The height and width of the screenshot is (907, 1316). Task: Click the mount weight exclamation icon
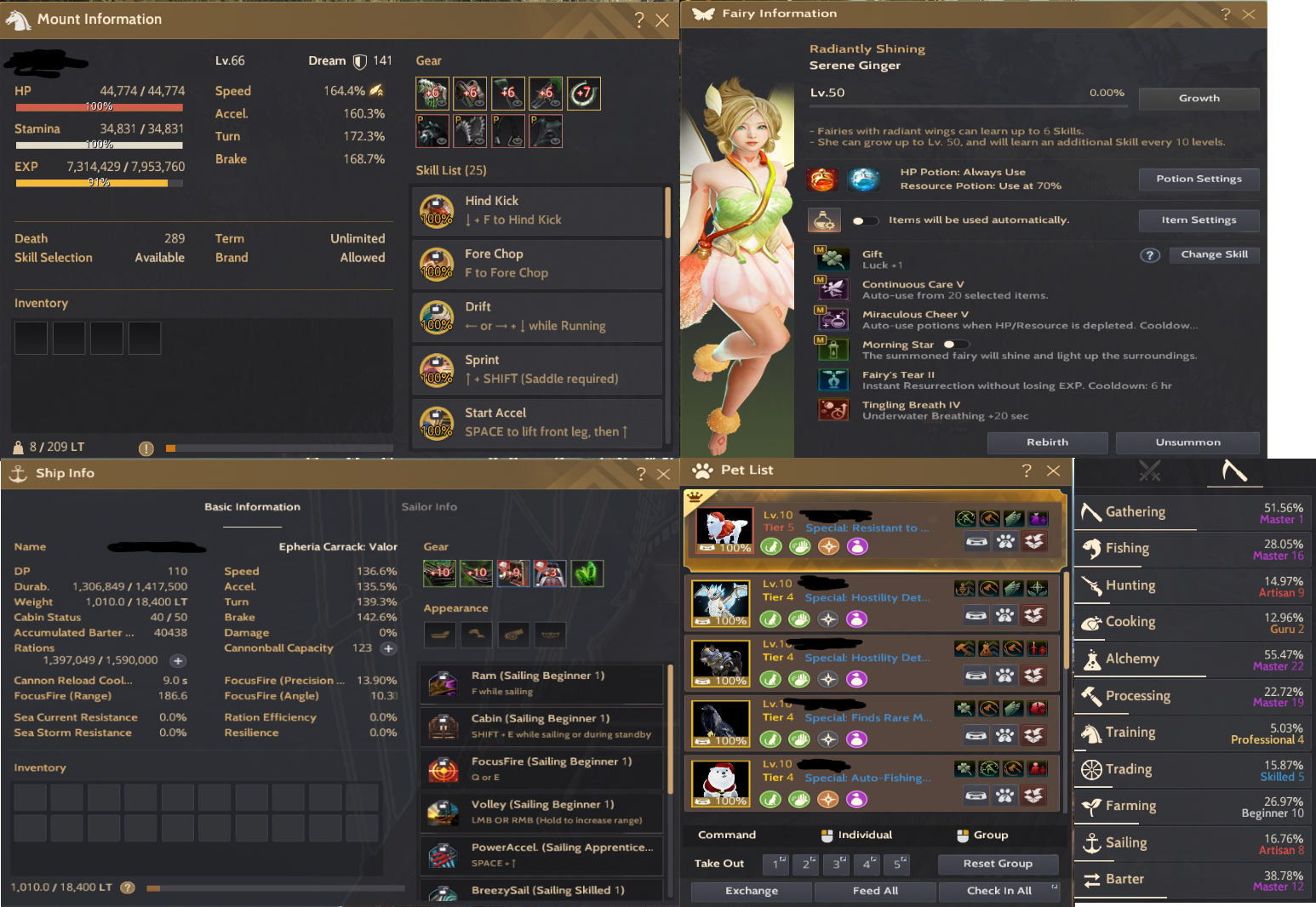coord(146,448)
